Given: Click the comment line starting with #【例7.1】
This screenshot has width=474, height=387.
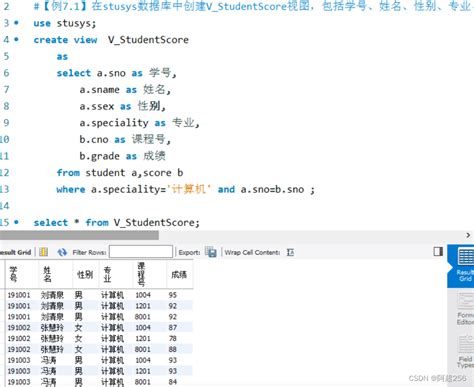Looking at the screenshot, I should click(x=253, y=6).
